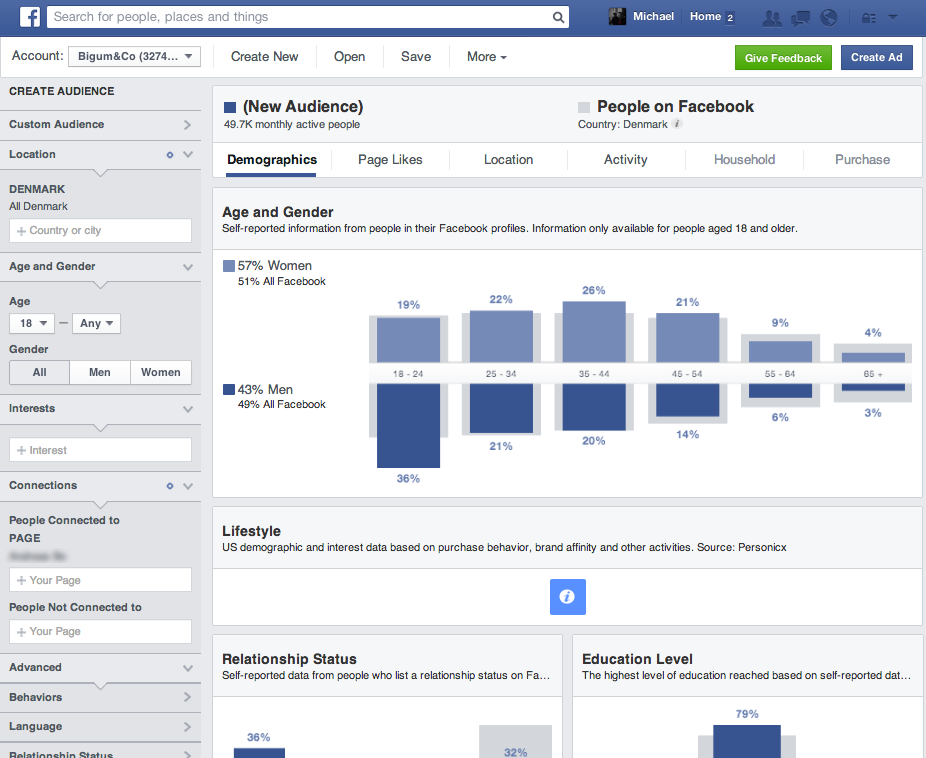Expand the Language section
The image size is (926, 758).
pos(100,727)
